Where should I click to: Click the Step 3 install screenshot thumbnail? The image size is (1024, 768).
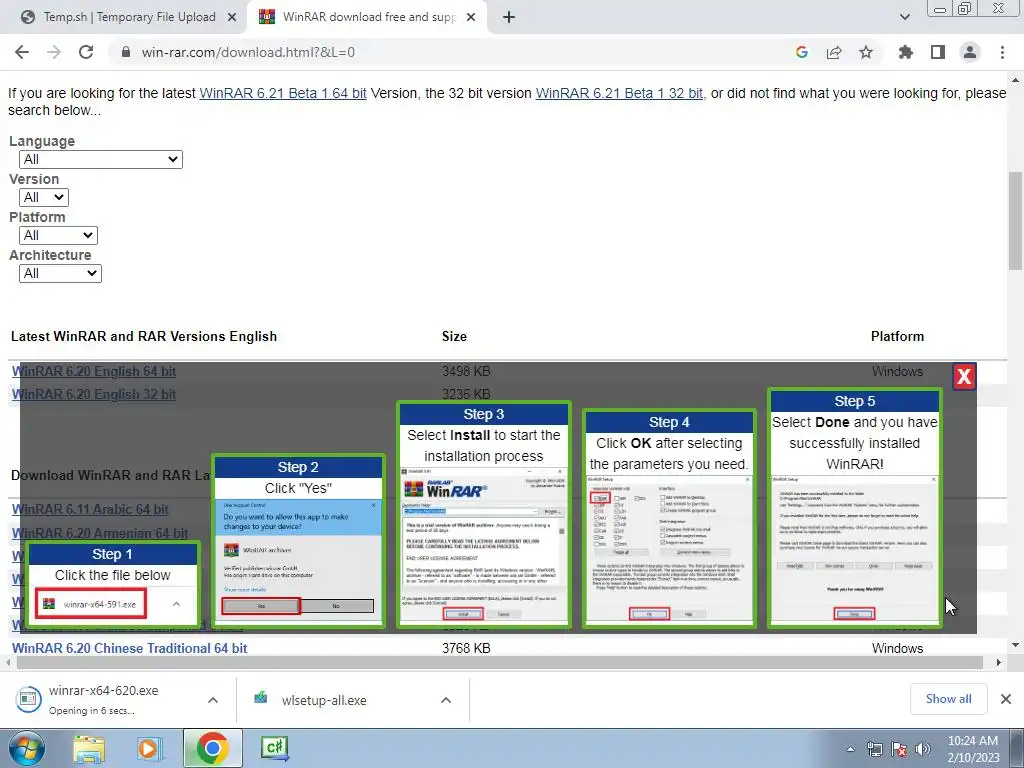(483, 545)
